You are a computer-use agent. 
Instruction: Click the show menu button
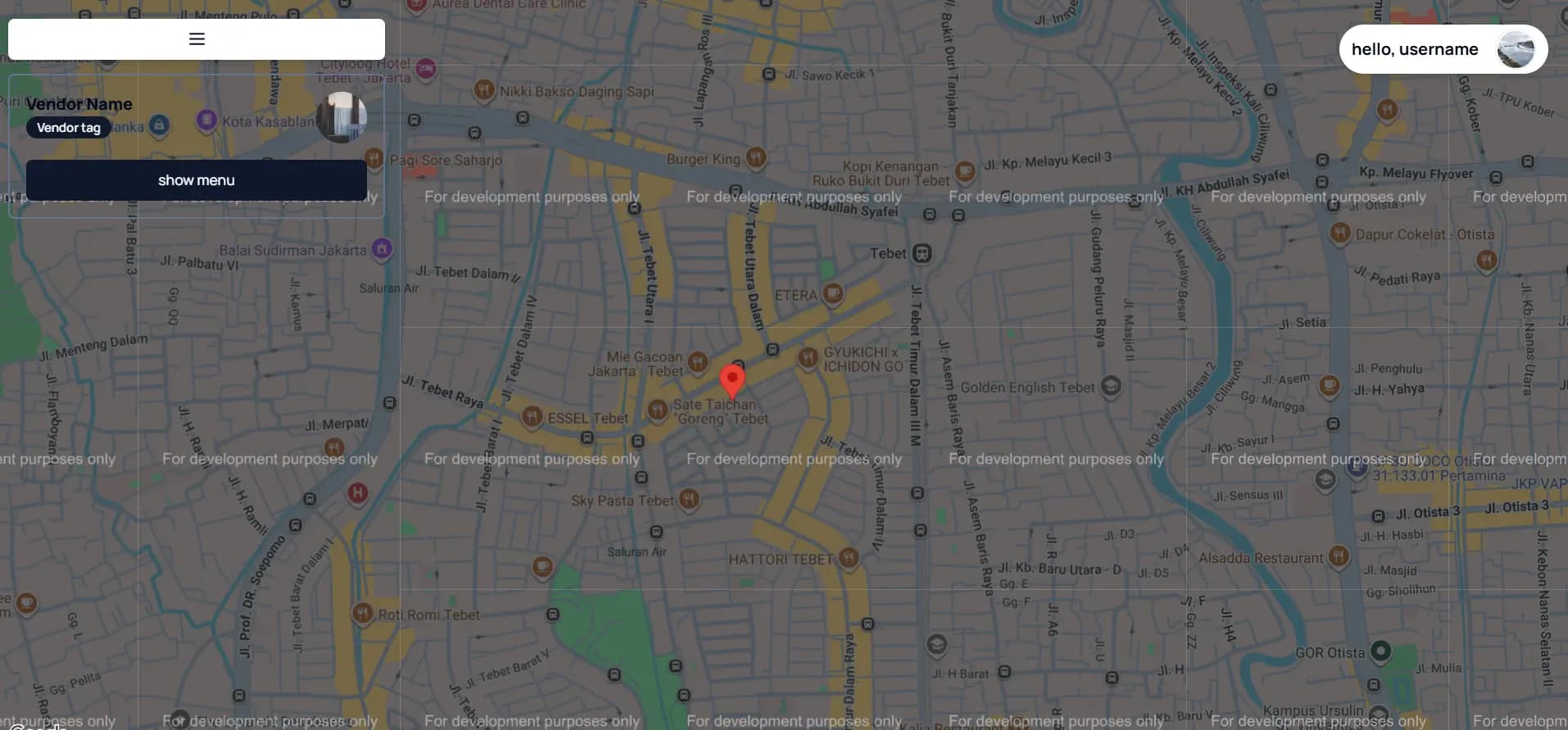(x=197, y=180)
